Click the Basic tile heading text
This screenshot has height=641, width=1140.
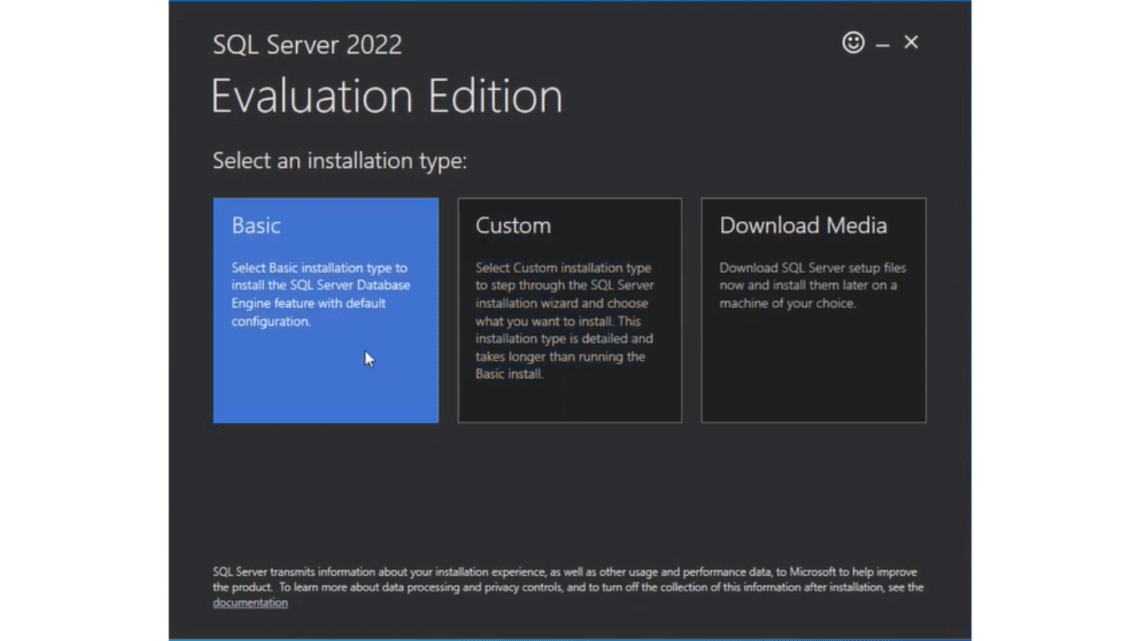pos(255,225)
